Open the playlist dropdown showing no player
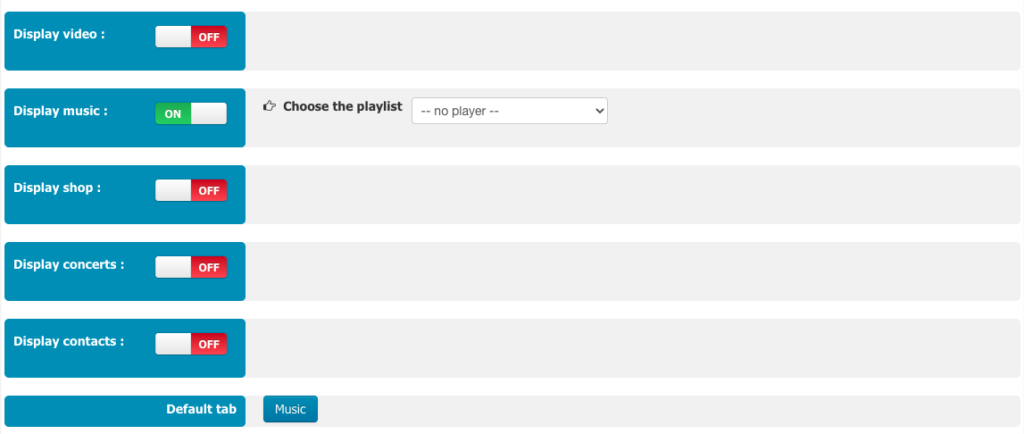 [x=509, y=111]
